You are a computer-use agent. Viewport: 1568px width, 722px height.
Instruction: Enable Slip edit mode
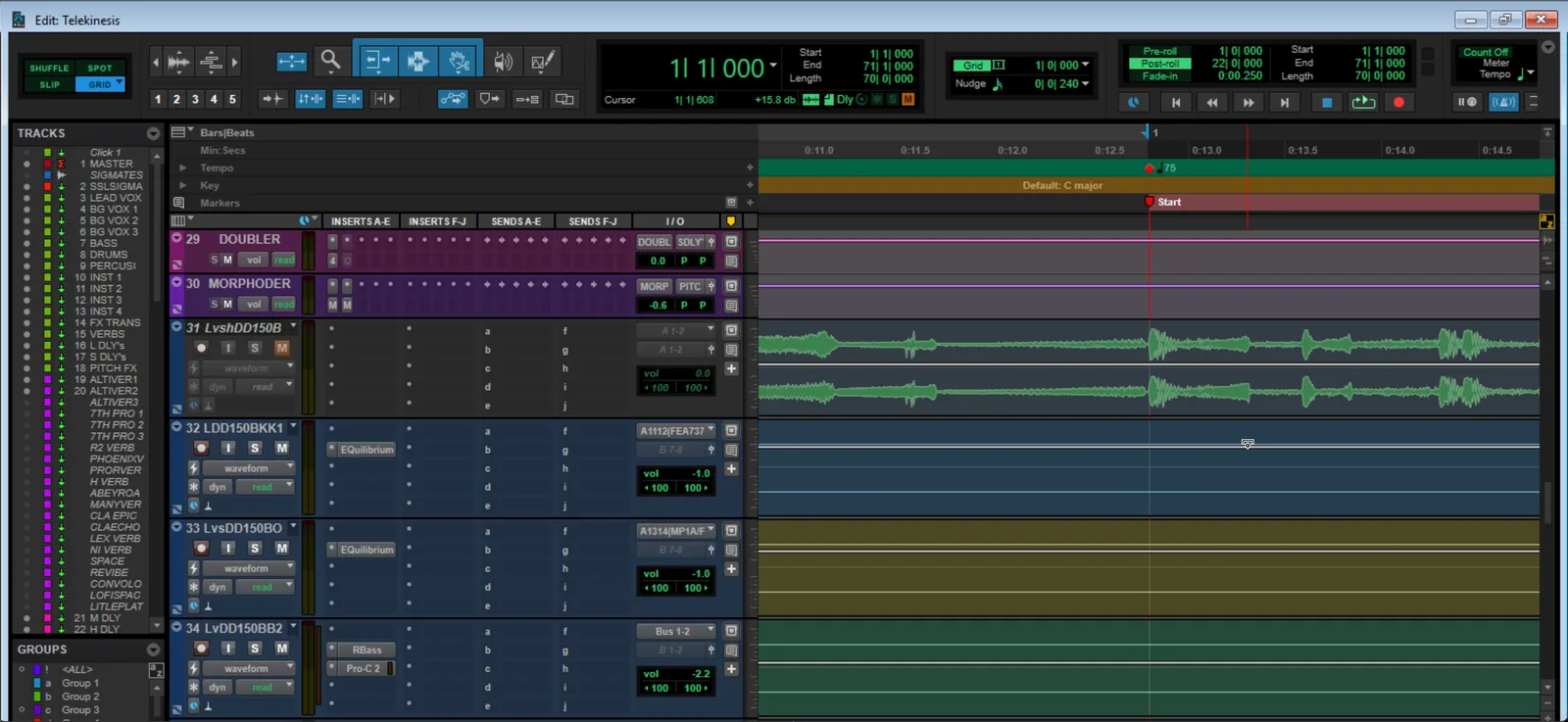tap(49, 84)
